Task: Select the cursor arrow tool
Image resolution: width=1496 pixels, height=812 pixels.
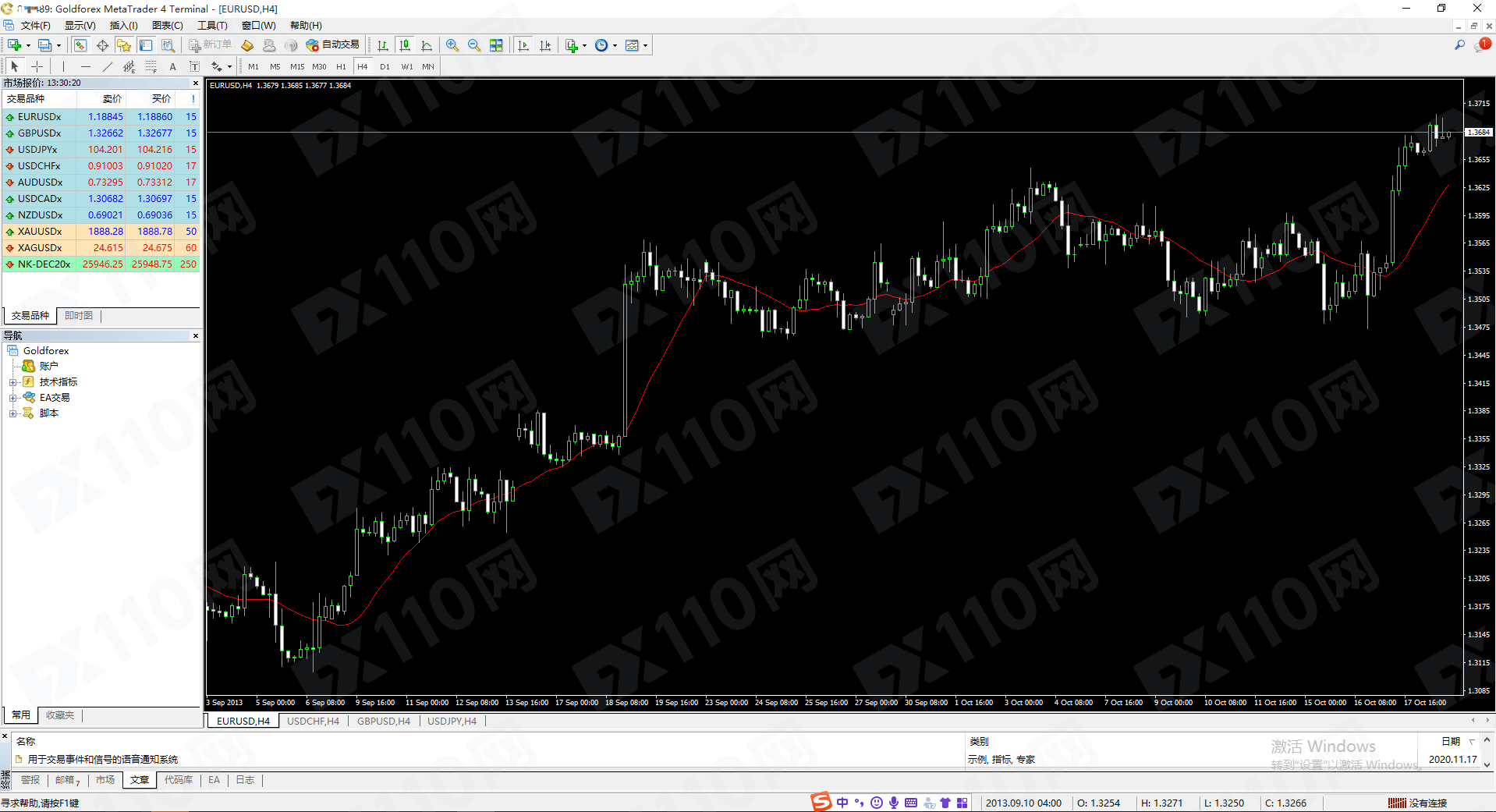Action: tap(15, 66)
